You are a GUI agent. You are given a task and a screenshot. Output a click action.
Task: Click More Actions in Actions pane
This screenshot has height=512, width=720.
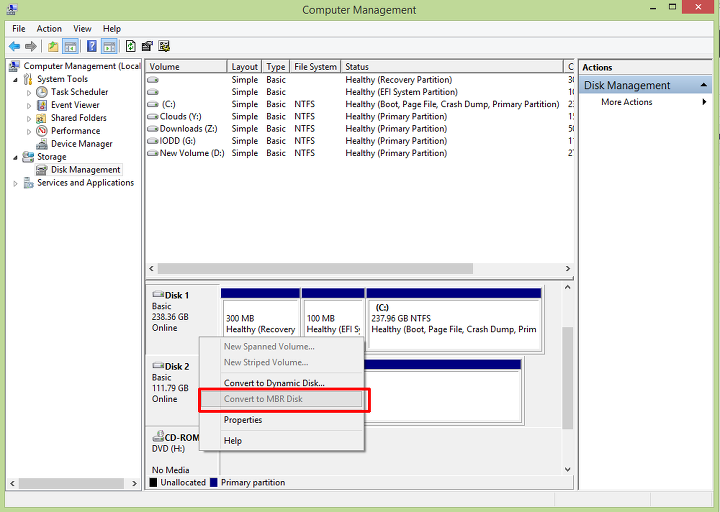coord(626,102)
